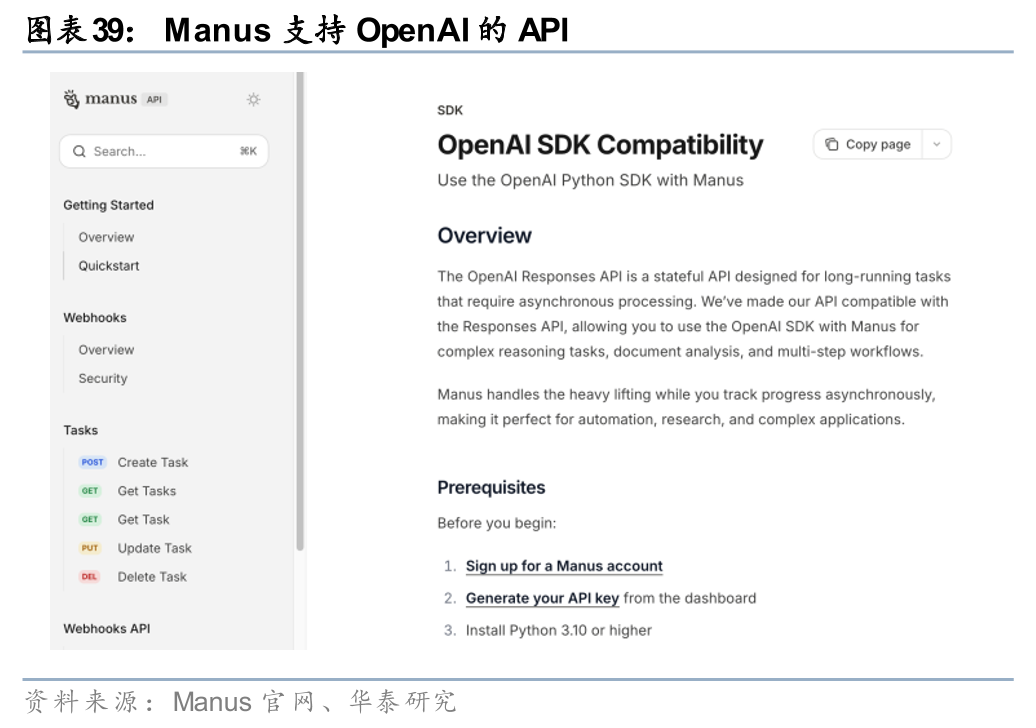Click the Tasks section heading
The height and width of the screenshot is (728, 1036).
click(81, 430)
